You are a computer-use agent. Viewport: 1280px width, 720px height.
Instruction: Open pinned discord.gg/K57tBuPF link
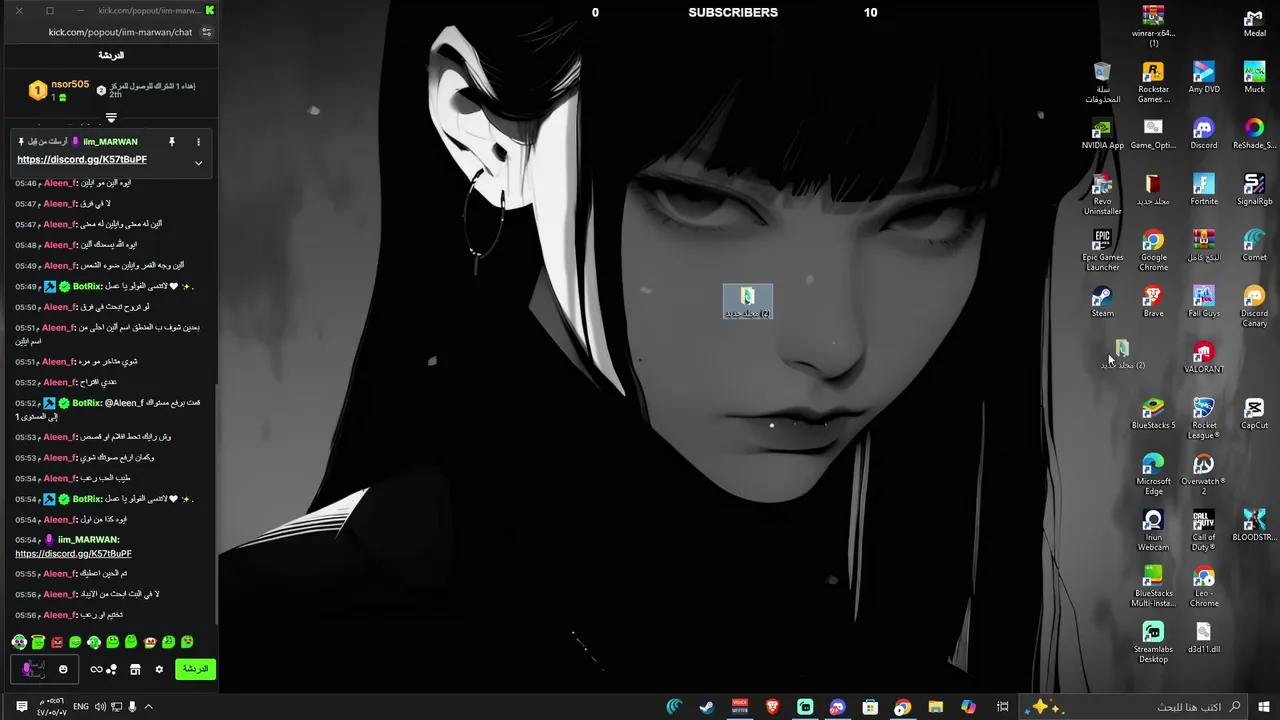[82, 160]
